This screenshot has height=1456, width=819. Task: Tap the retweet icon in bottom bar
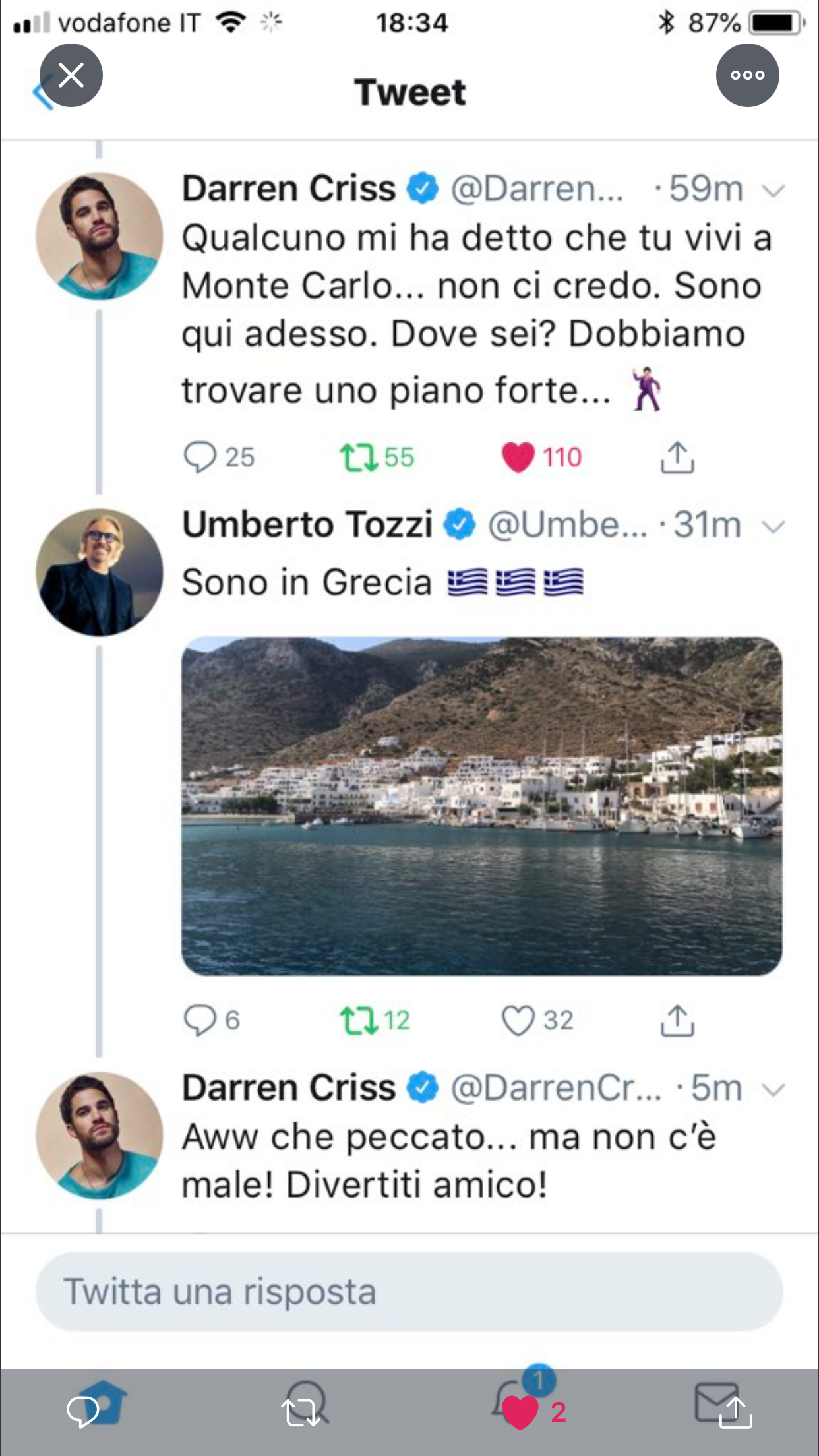[301, 1412]
